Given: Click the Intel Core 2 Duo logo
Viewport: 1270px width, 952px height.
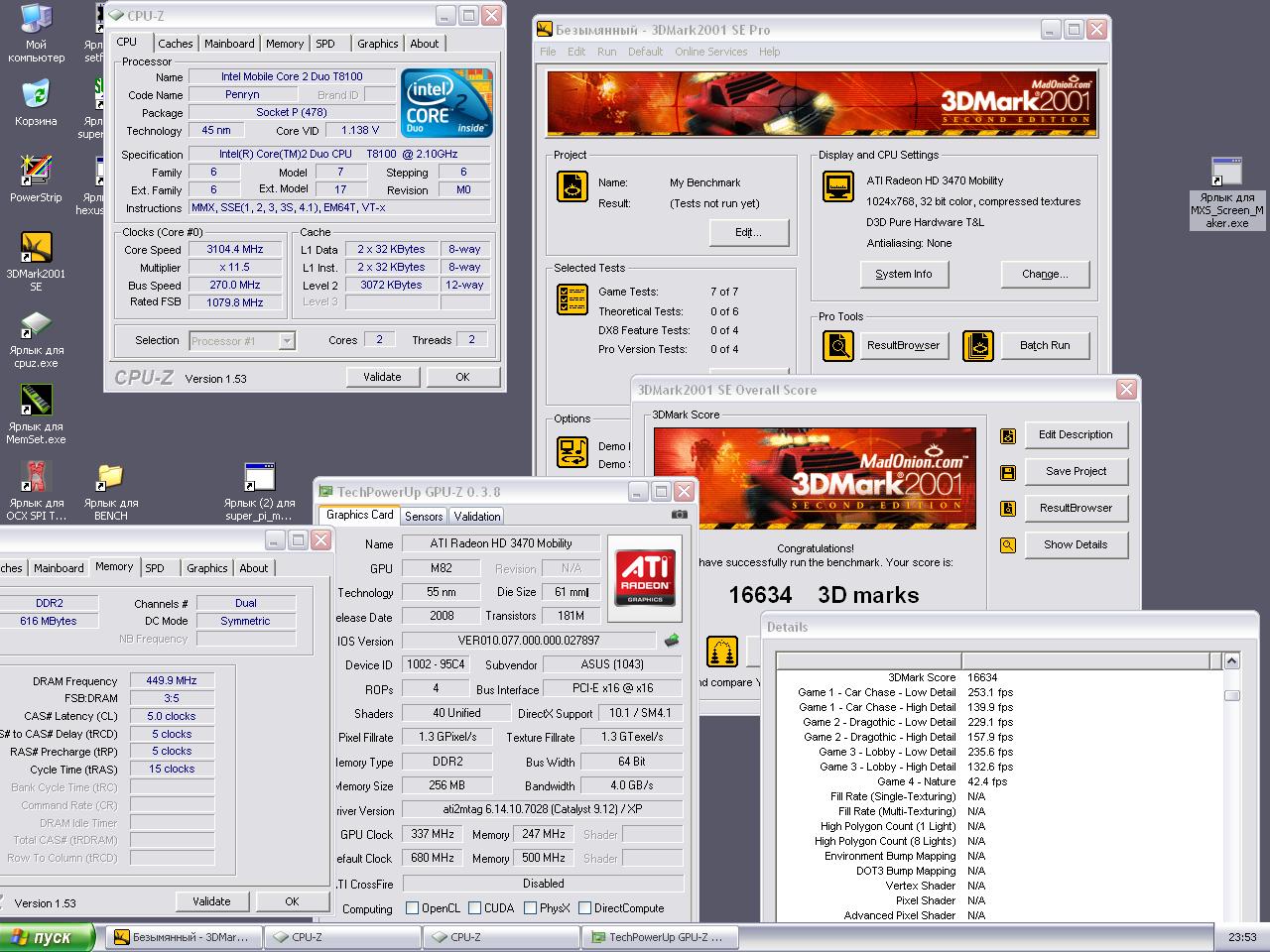Looking at the screenshot, I should pyautogui.click(x=446, y=103).
